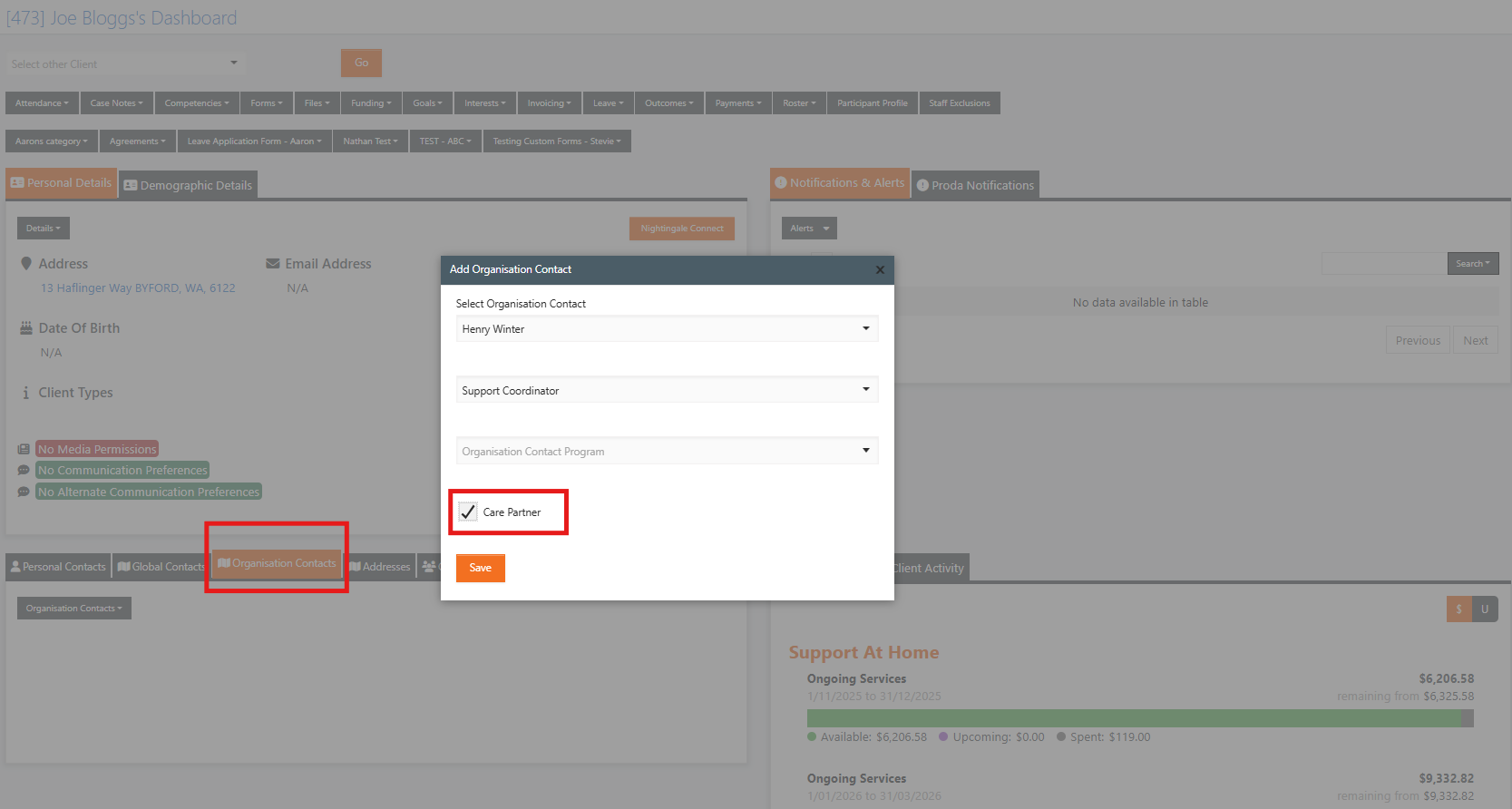Expand the Nathan Test menu
The height and width of the screenshot is (809, 1512).
(371, 141)
